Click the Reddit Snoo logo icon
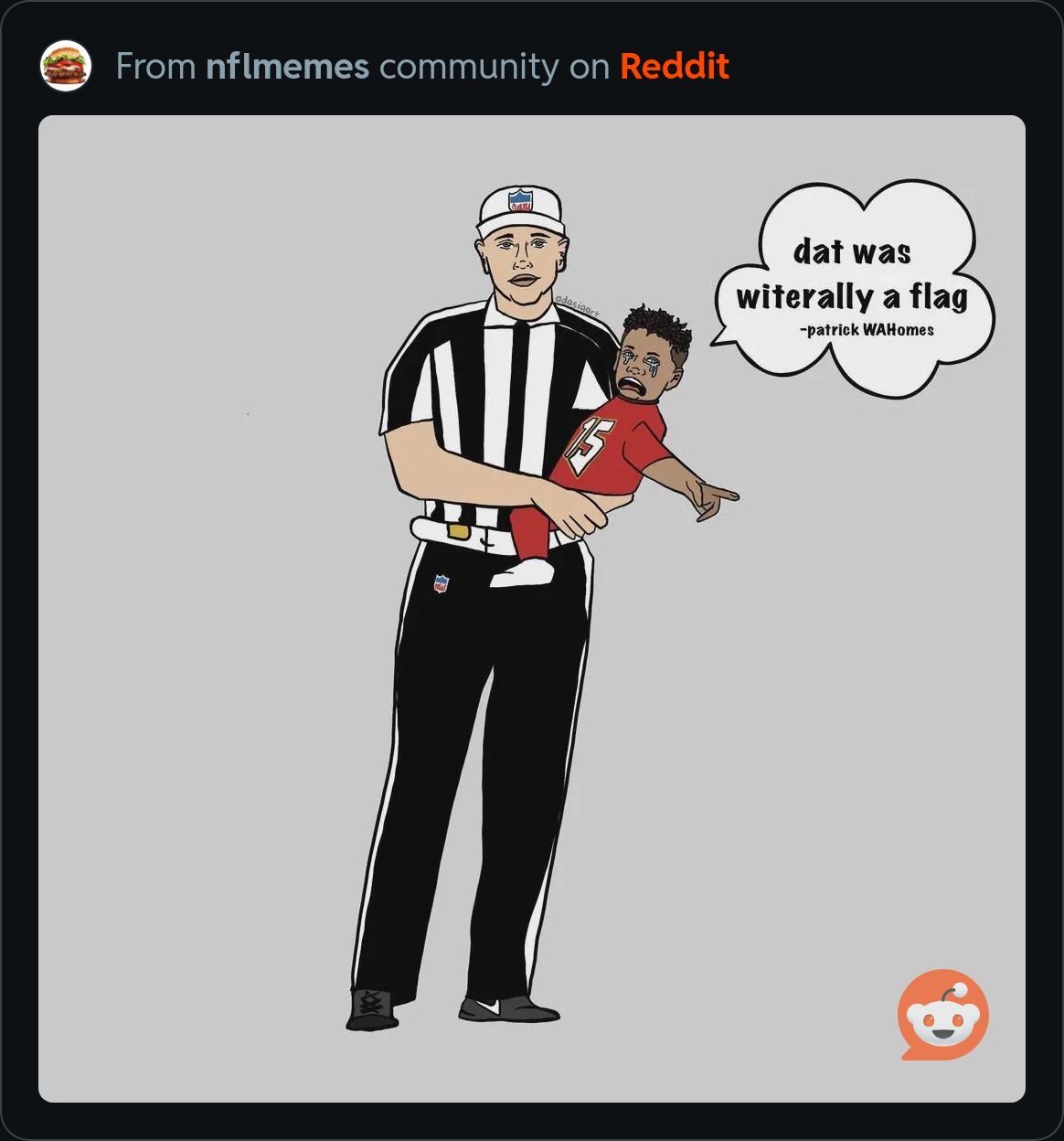This screenshot has height=1141, width=1064. tap(943, 1015)
